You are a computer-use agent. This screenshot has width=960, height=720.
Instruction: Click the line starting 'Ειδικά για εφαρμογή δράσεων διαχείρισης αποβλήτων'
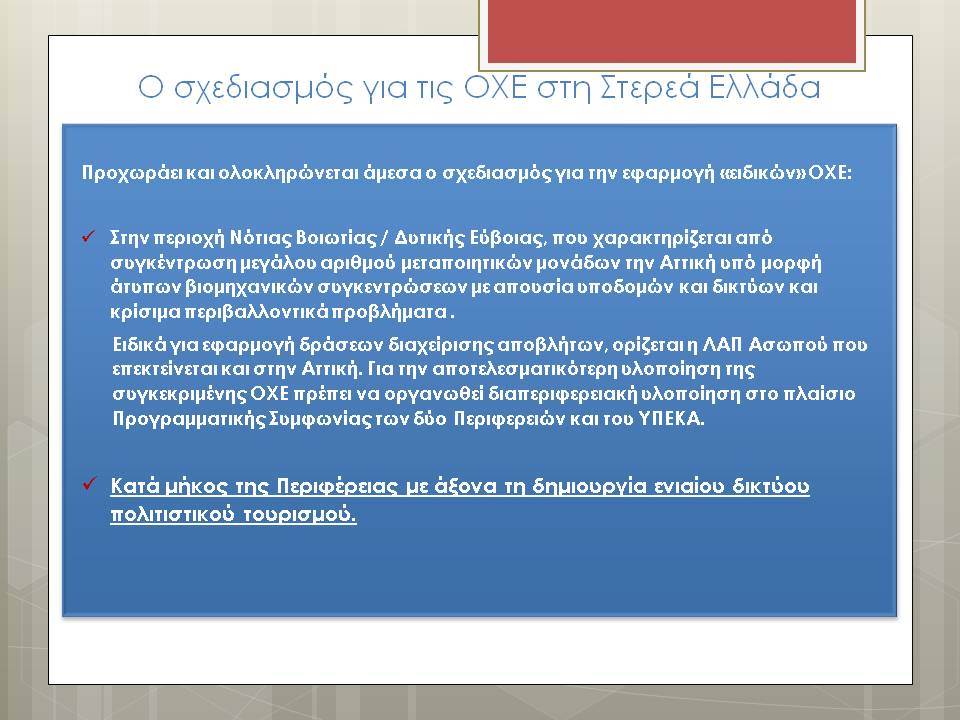tap(490, 345)
